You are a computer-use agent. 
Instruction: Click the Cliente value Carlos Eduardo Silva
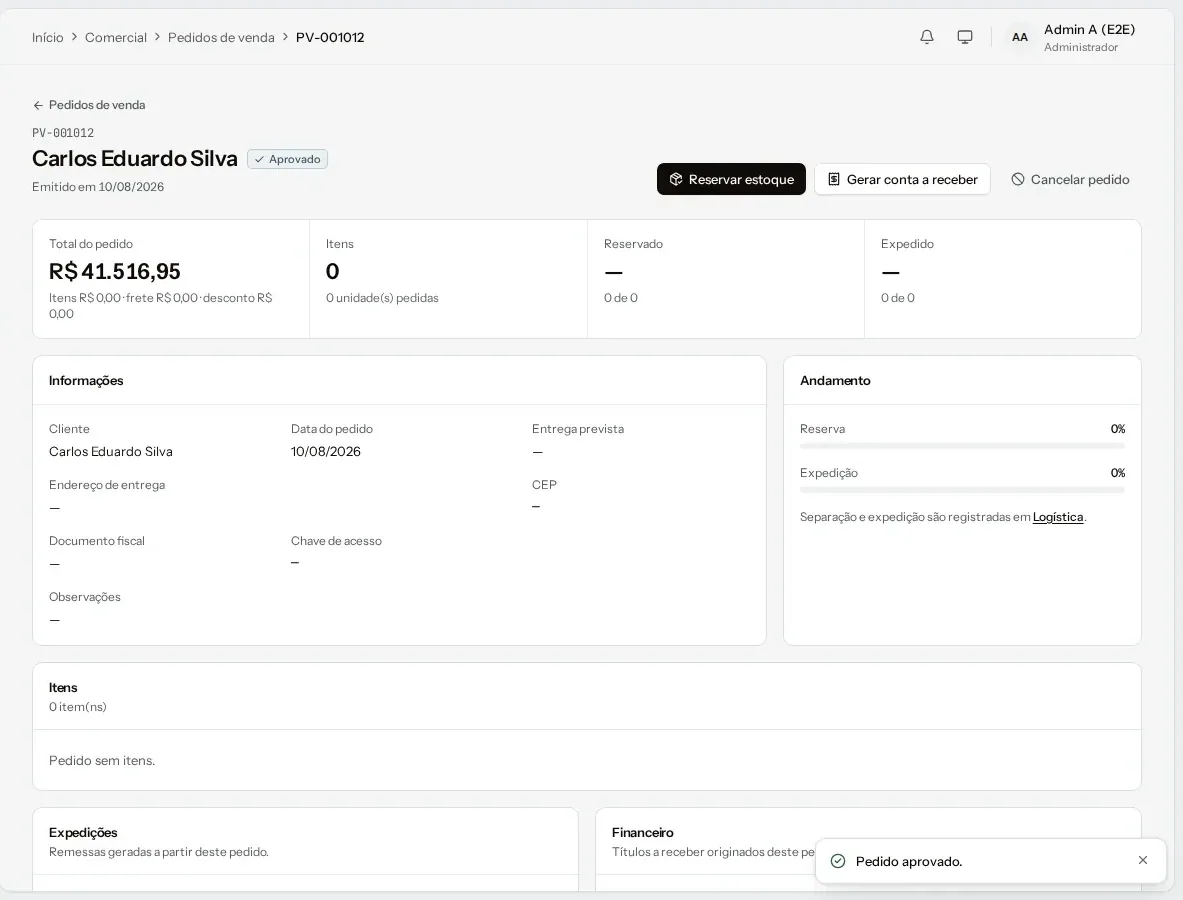111,452
